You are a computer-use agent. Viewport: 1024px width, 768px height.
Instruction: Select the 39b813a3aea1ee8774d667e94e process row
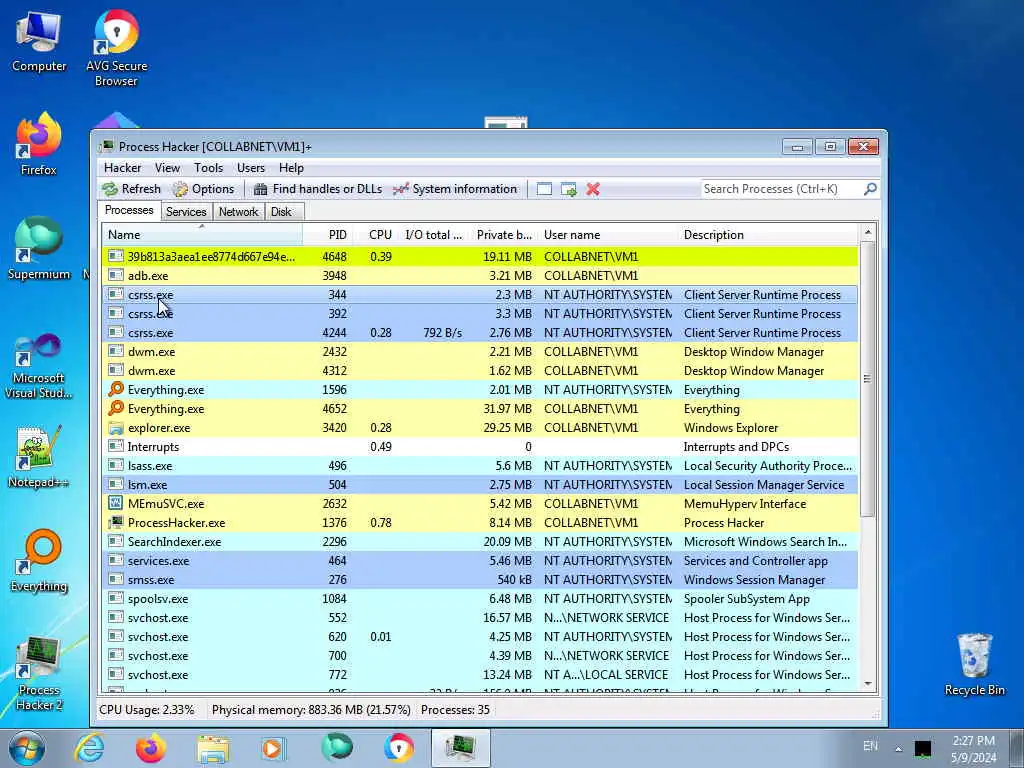tap(480, 257)
